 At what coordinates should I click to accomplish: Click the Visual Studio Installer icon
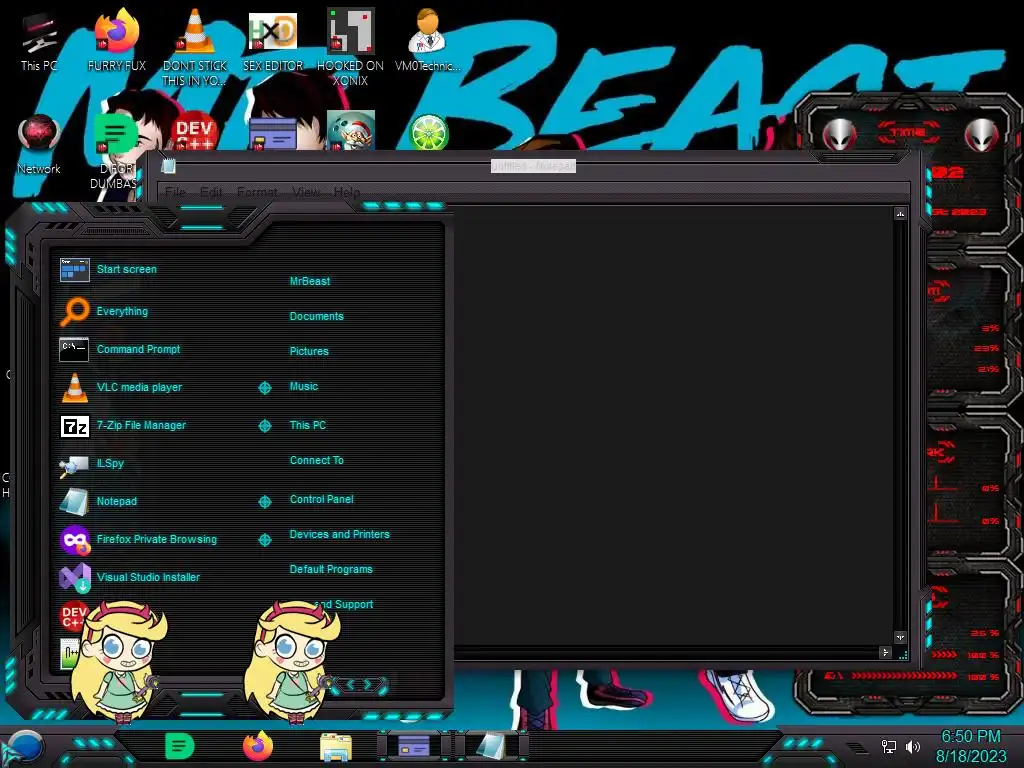(x=74, y=577)
